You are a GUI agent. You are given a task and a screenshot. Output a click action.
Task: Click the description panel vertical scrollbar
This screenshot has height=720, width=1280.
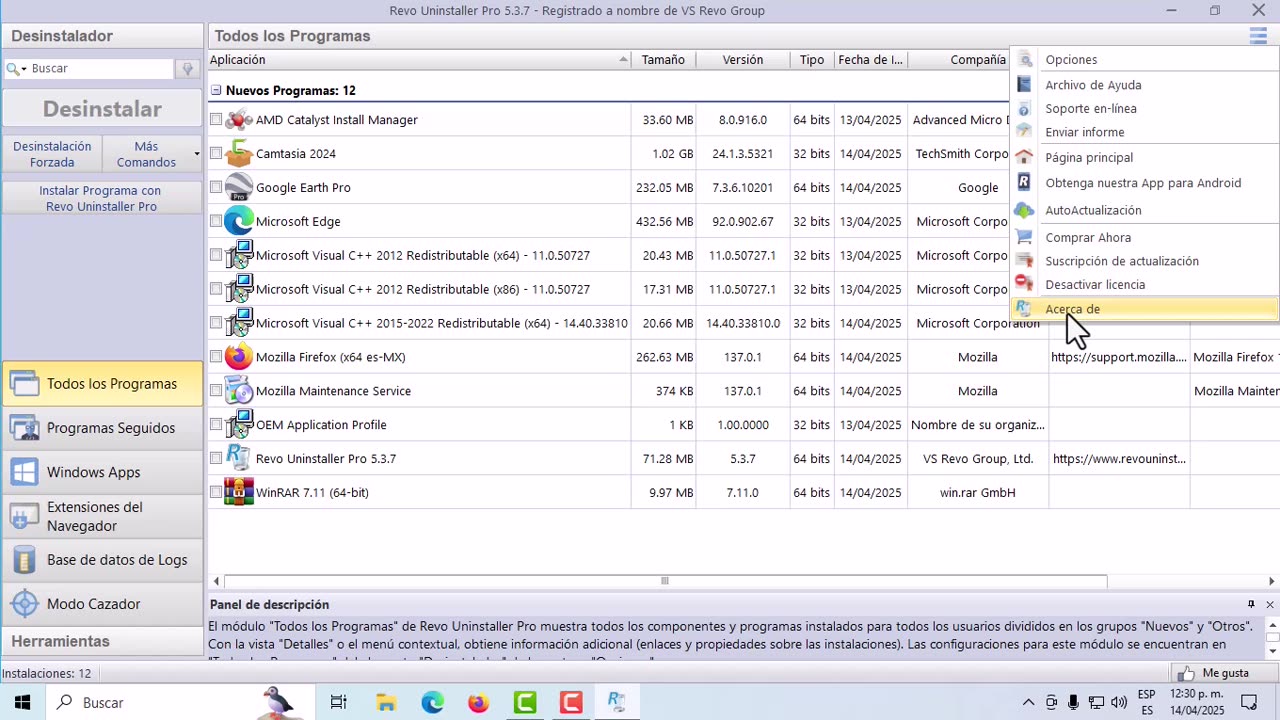tap(1272, 638)
